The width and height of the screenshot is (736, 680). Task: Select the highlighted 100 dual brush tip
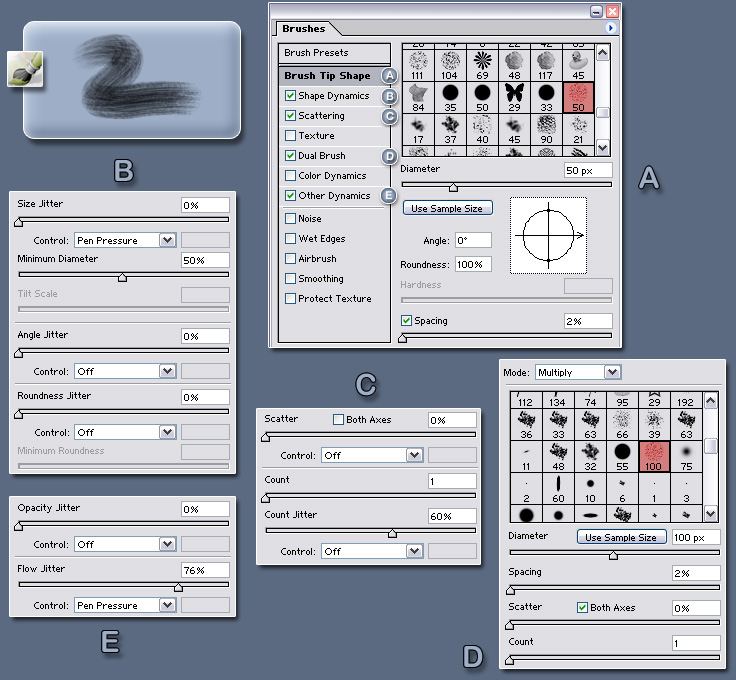pyautogui.click(x=653, y=457)
